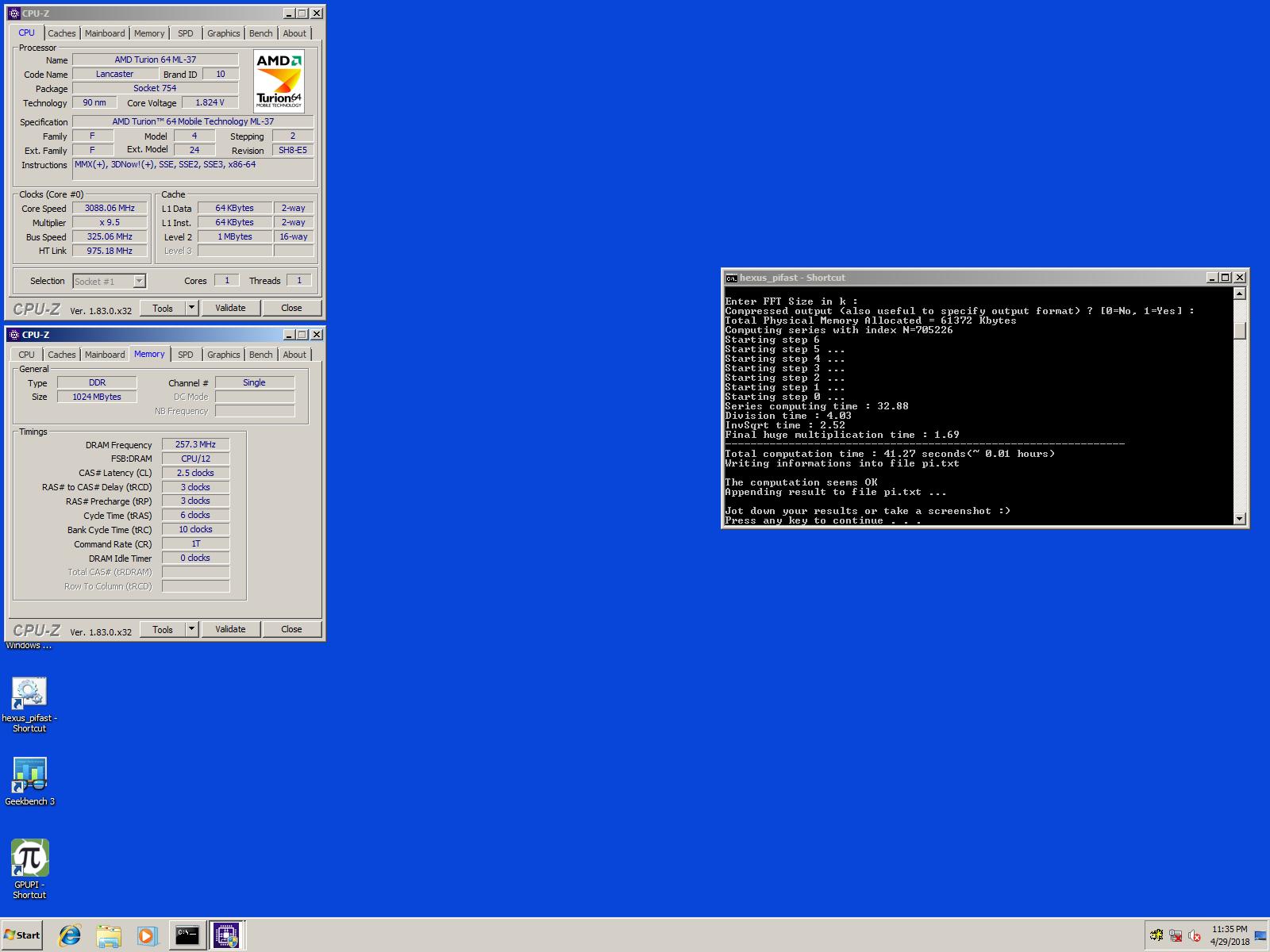The height and width of the screenshot is (952, 1270).
Task: Expand Tools dropdown arrow in top CPU-Z
Action: pos(191,308)
